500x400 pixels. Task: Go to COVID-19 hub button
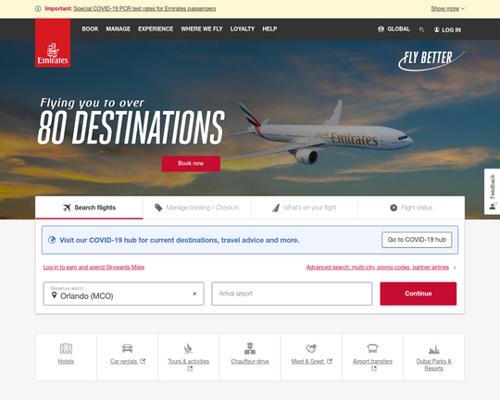point(417,240)
